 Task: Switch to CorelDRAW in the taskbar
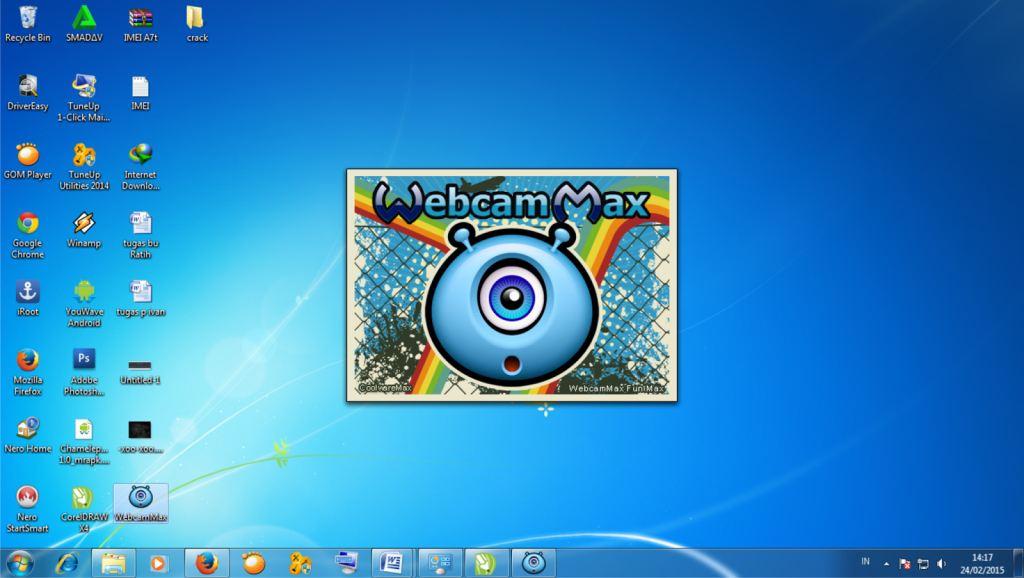tap(486, 563)
